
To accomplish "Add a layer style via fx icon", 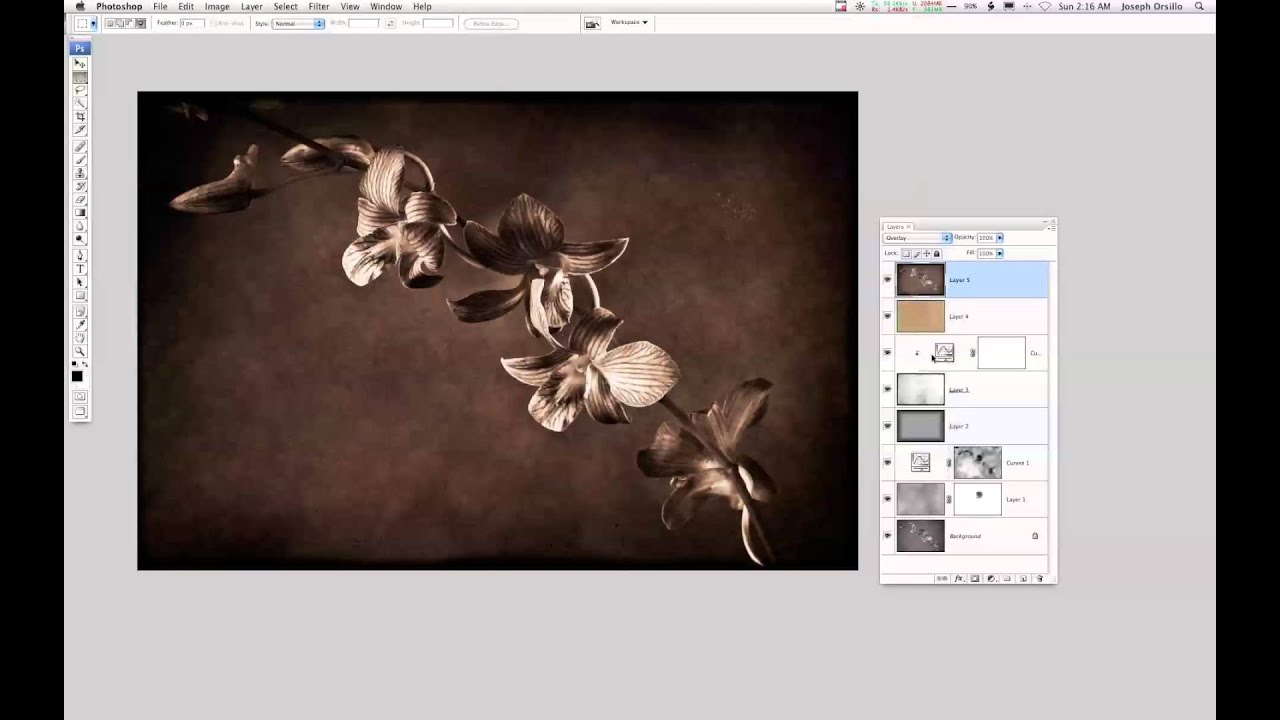I will tap(959, 579).
